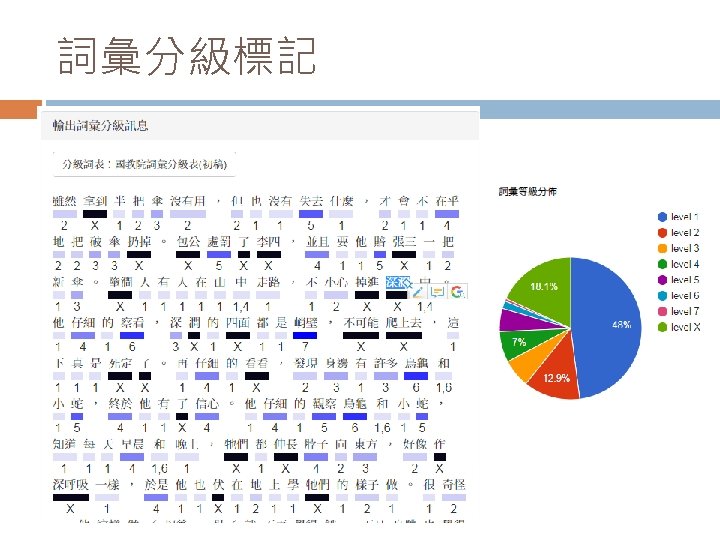Select the level X legend entry

pos(679,327)
